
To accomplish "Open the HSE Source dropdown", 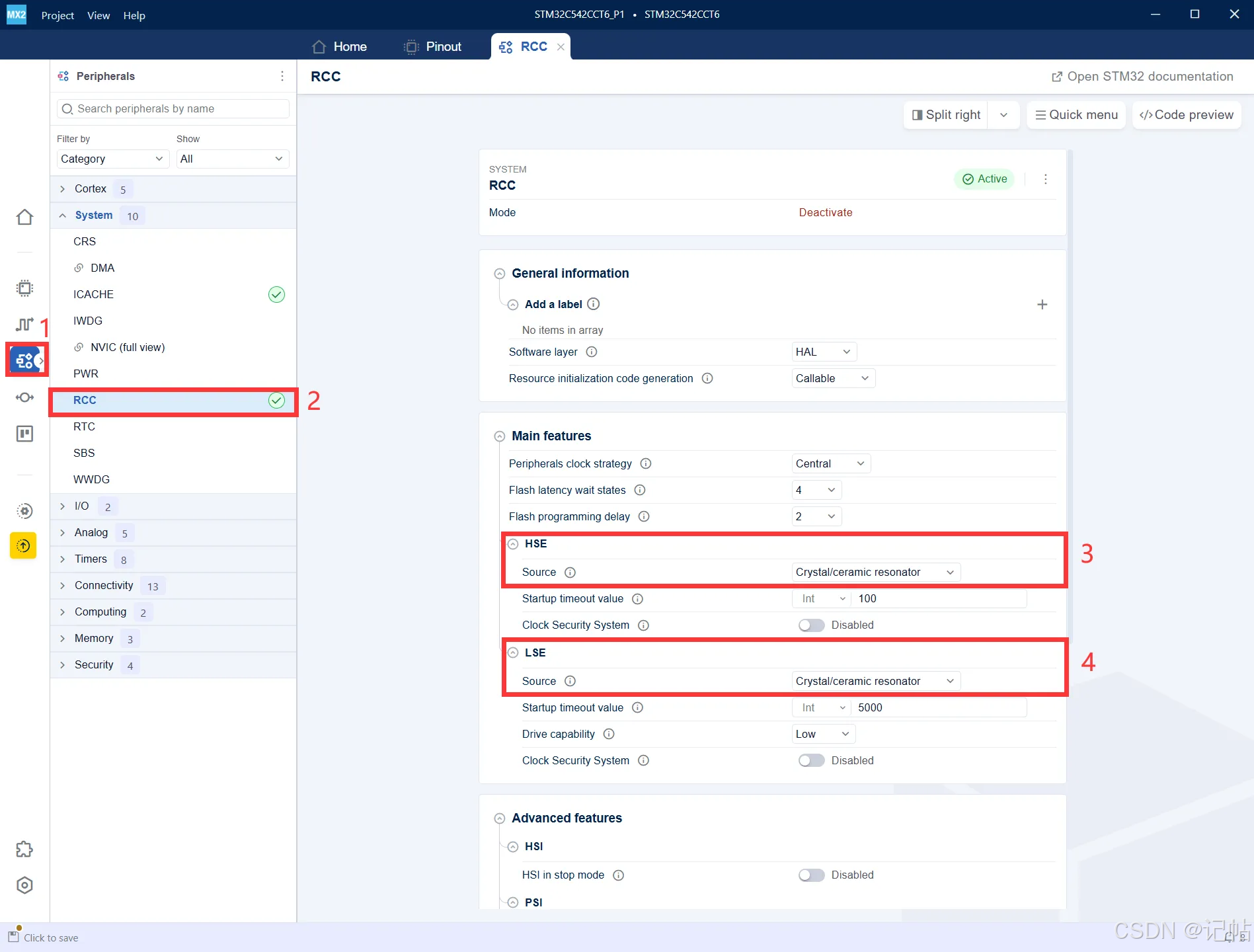I will pos(876,573).
